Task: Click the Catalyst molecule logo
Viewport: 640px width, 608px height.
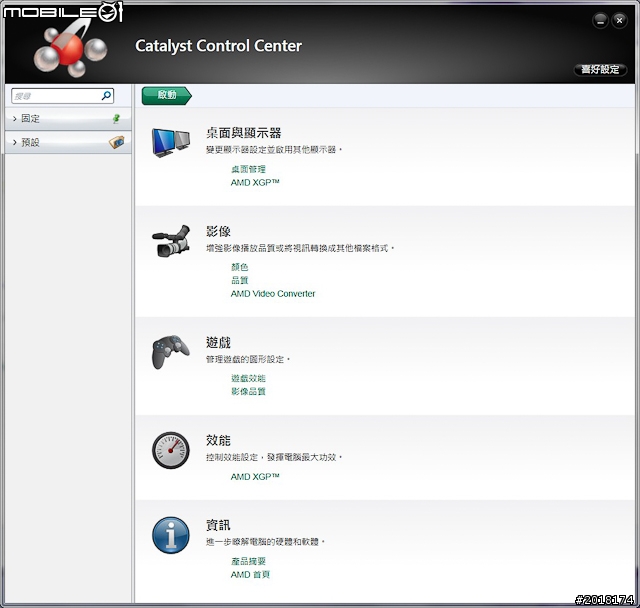Action: point(71,50)
